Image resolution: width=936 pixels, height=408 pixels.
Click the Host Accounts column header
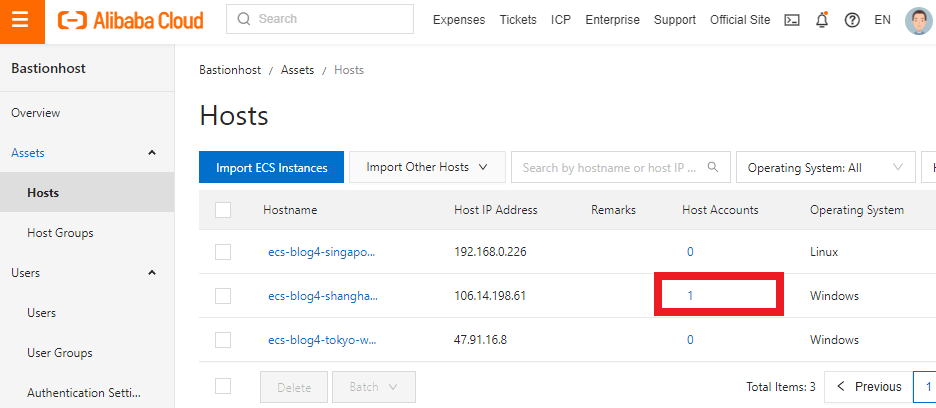click(x=721, y=210)
